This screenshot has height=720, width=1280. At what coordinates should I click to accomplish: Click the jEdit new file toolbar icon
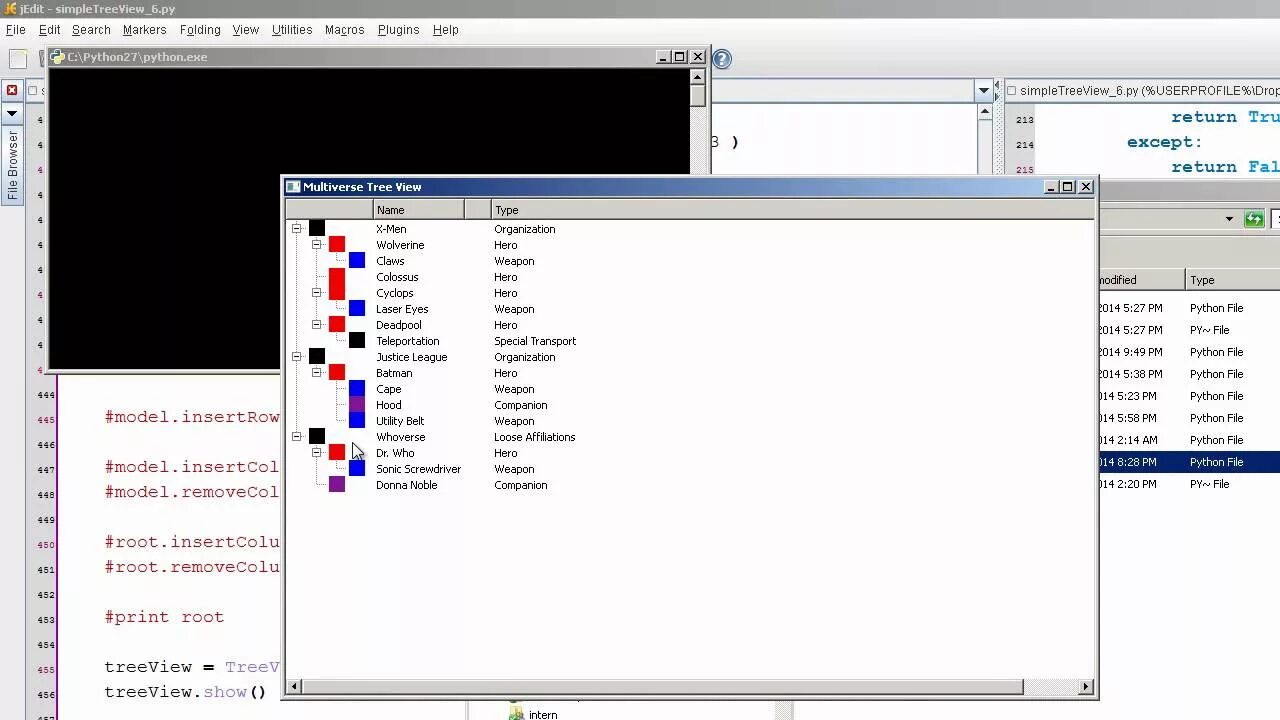[x=18, y=59]
